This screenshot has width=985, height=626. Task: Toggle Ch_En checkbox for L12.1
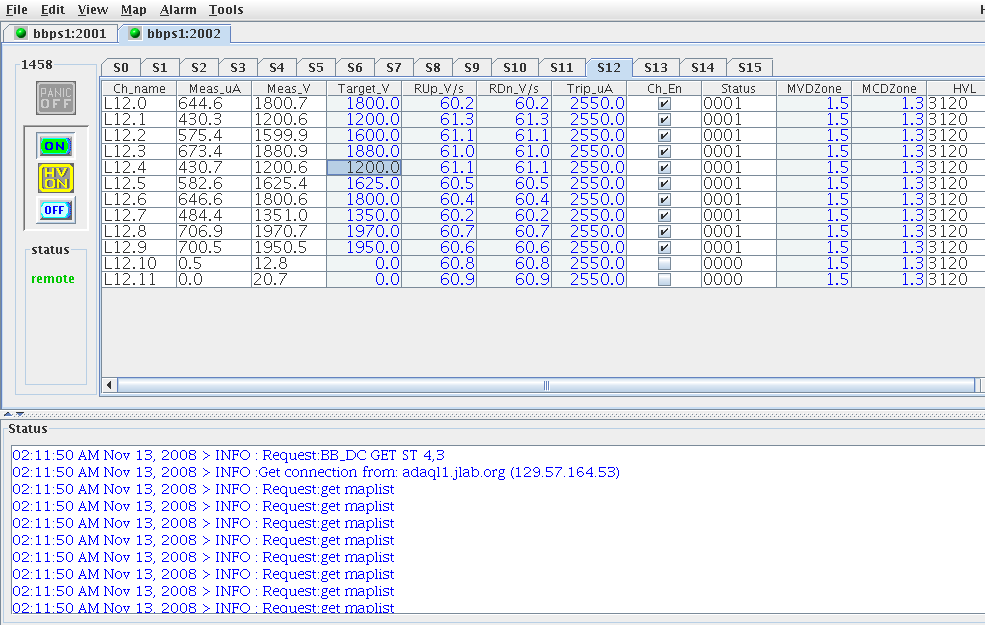click(x=664, y=119)
